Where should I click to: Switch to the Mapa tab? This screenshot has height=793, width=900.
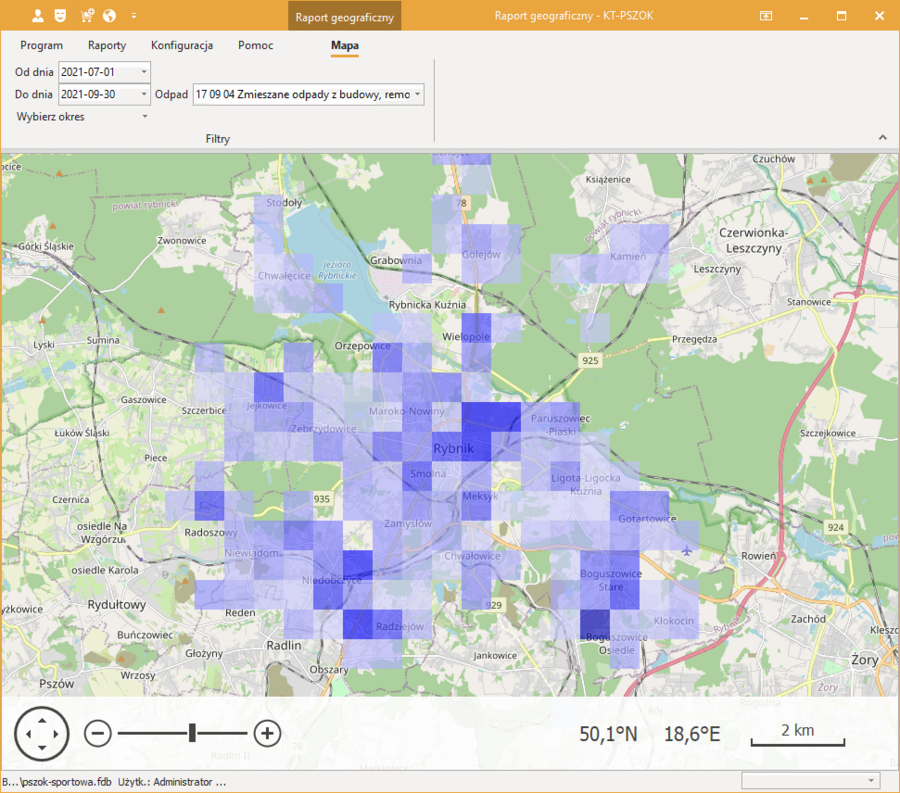344,45
